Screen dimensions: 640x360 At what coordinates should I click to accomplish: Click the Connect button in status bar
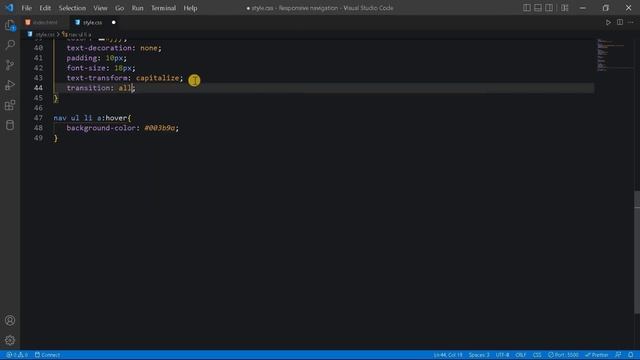[47, 355]
